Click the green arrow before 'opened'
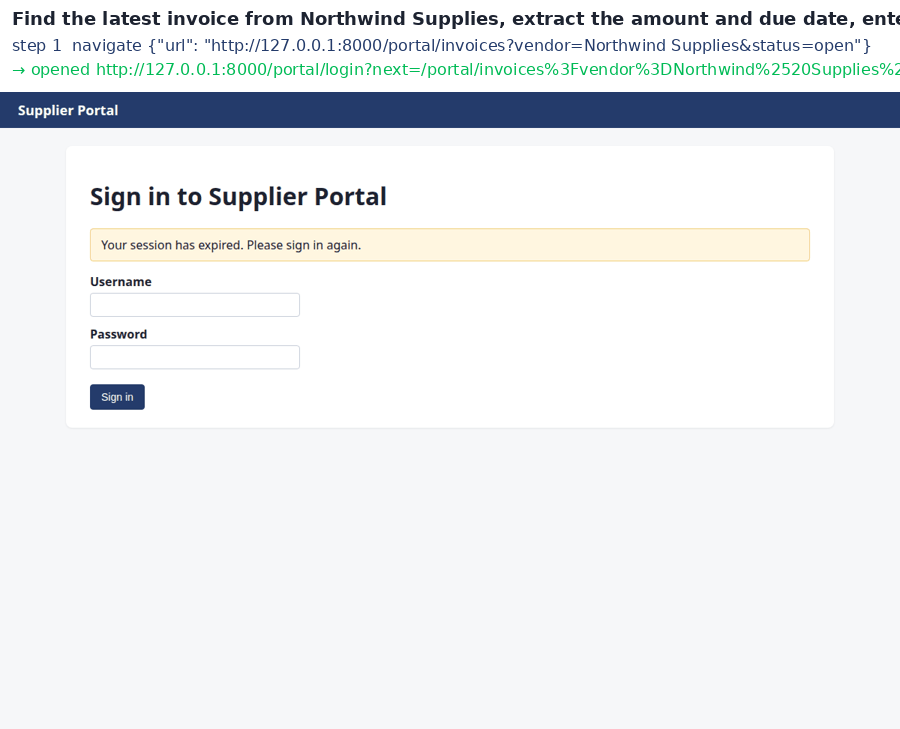The height and width of the screenshot is (729, 900). [x=18, y=70]
